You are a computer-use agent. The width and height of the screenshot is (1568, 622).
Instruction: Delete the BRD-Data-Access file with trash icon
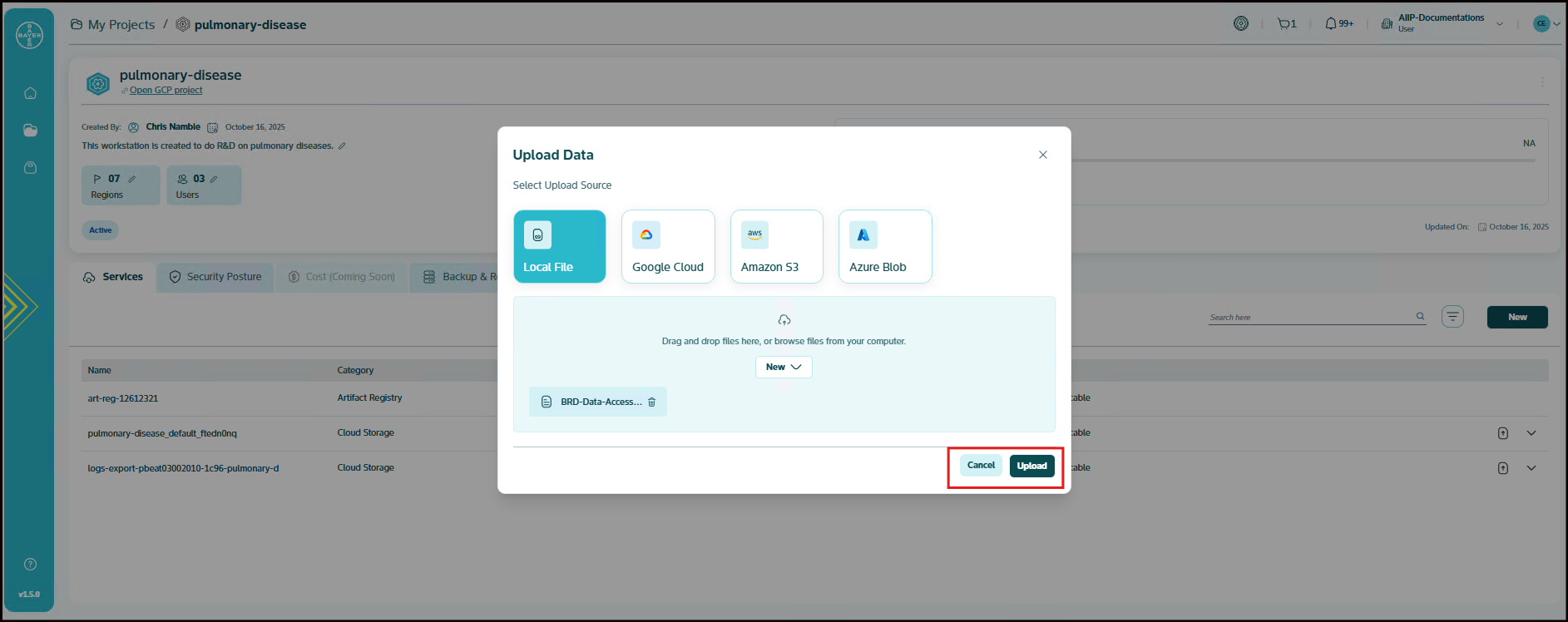tap(651, 402)
